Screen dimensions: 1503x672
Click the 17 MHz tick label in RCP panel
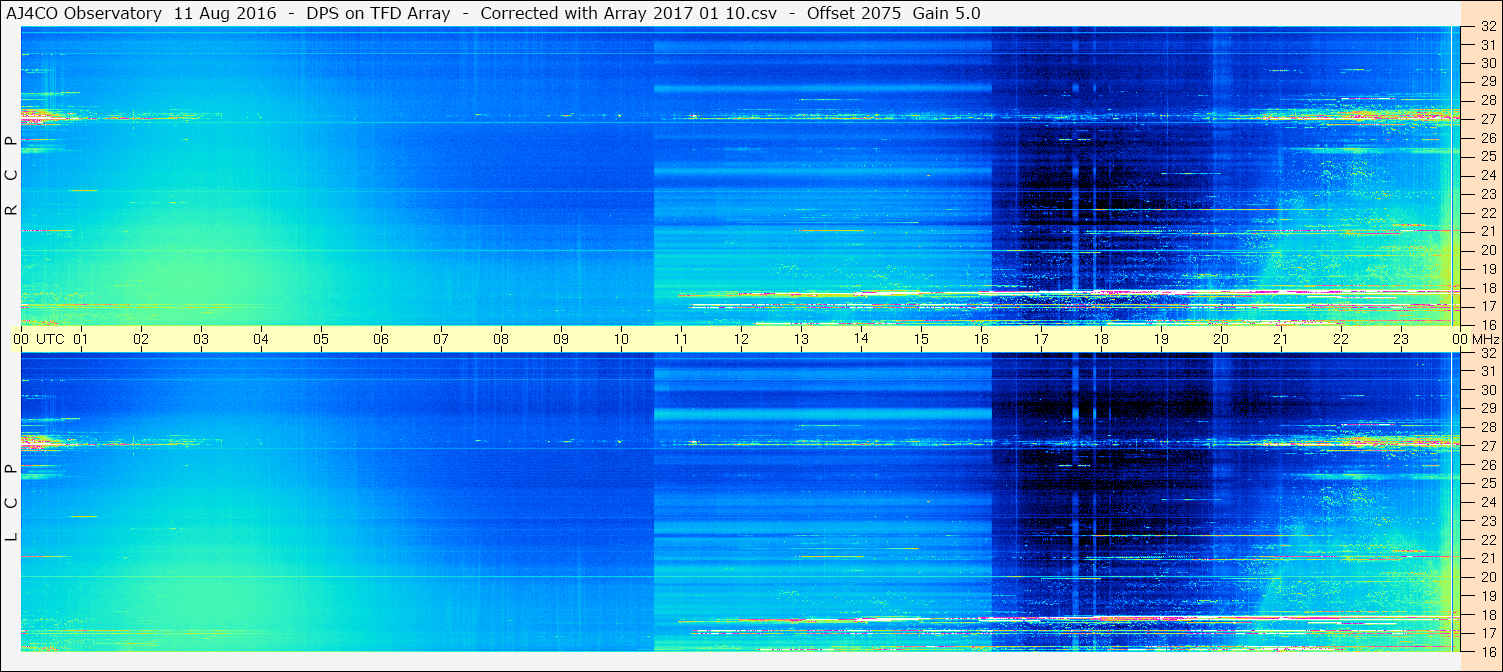[x=1487, y=306]
